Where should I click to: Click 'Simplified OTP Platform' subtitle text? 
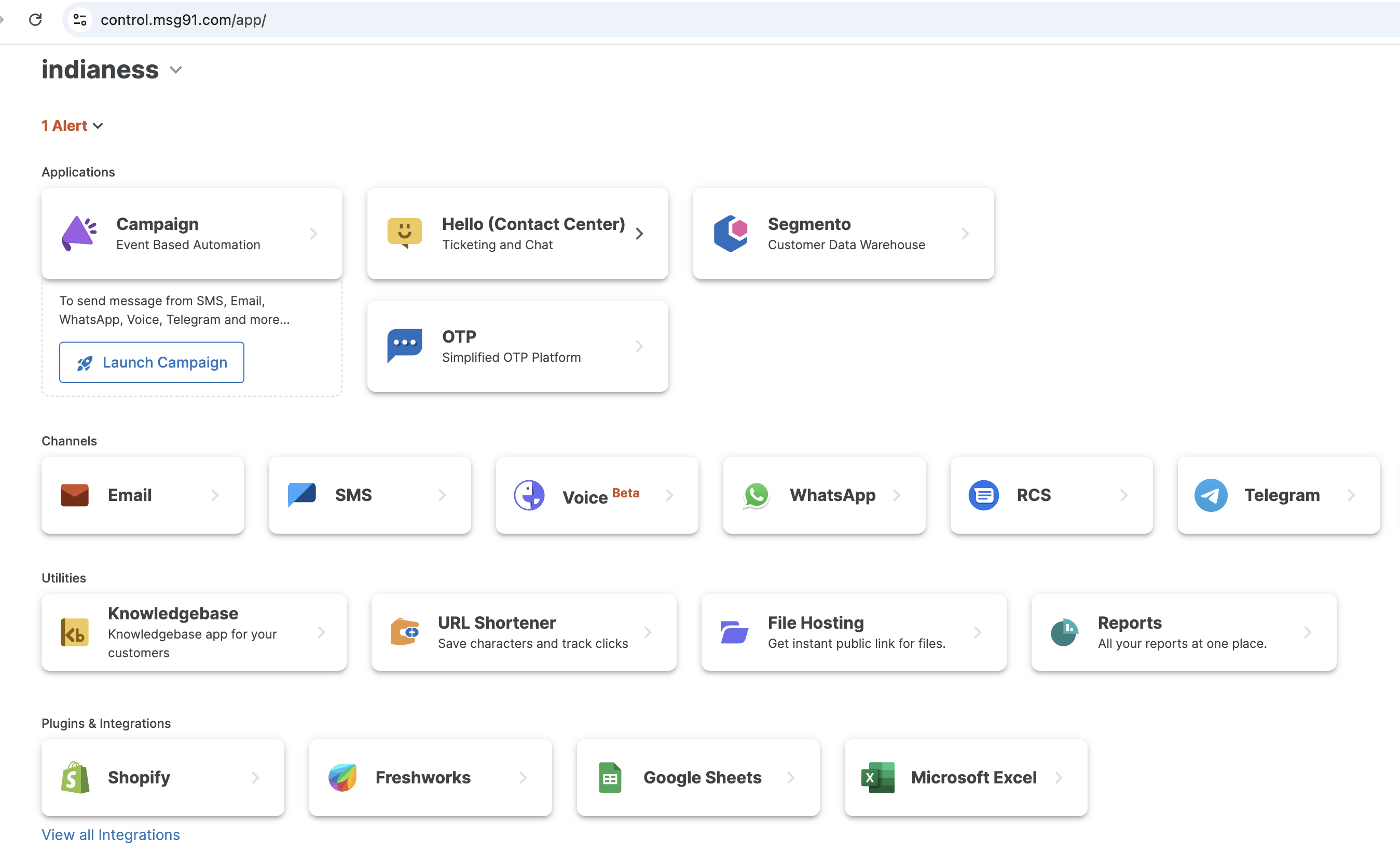511,357
